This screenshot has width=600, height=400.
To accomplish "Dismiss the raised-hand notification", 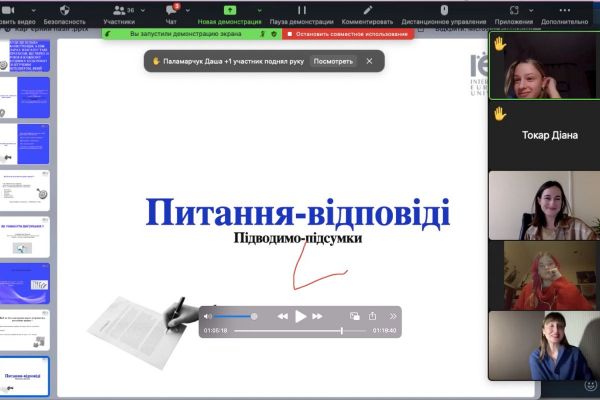I will click(x=369, y=61).
